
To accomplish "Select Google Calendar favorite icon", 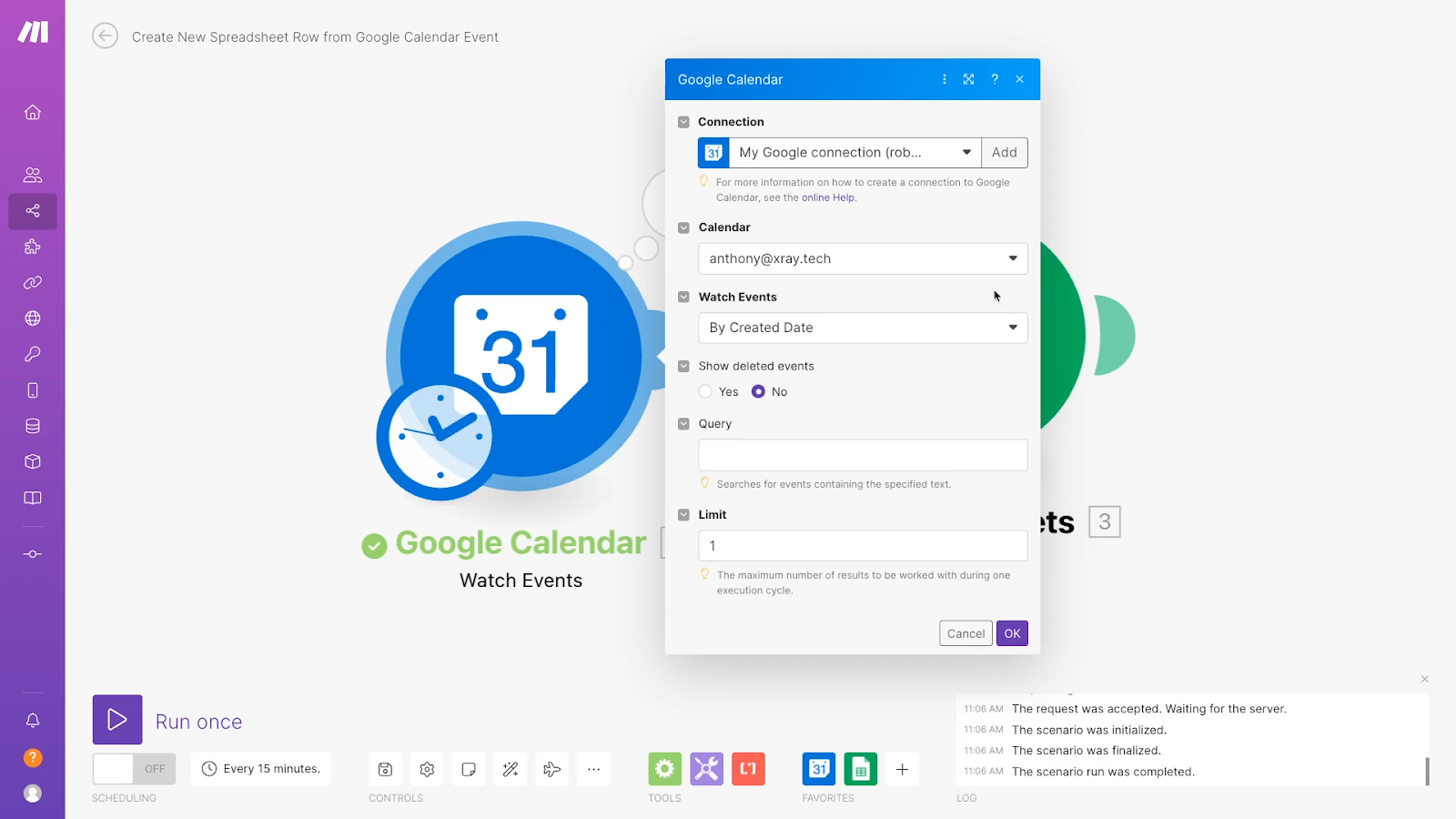I will 819,769.
